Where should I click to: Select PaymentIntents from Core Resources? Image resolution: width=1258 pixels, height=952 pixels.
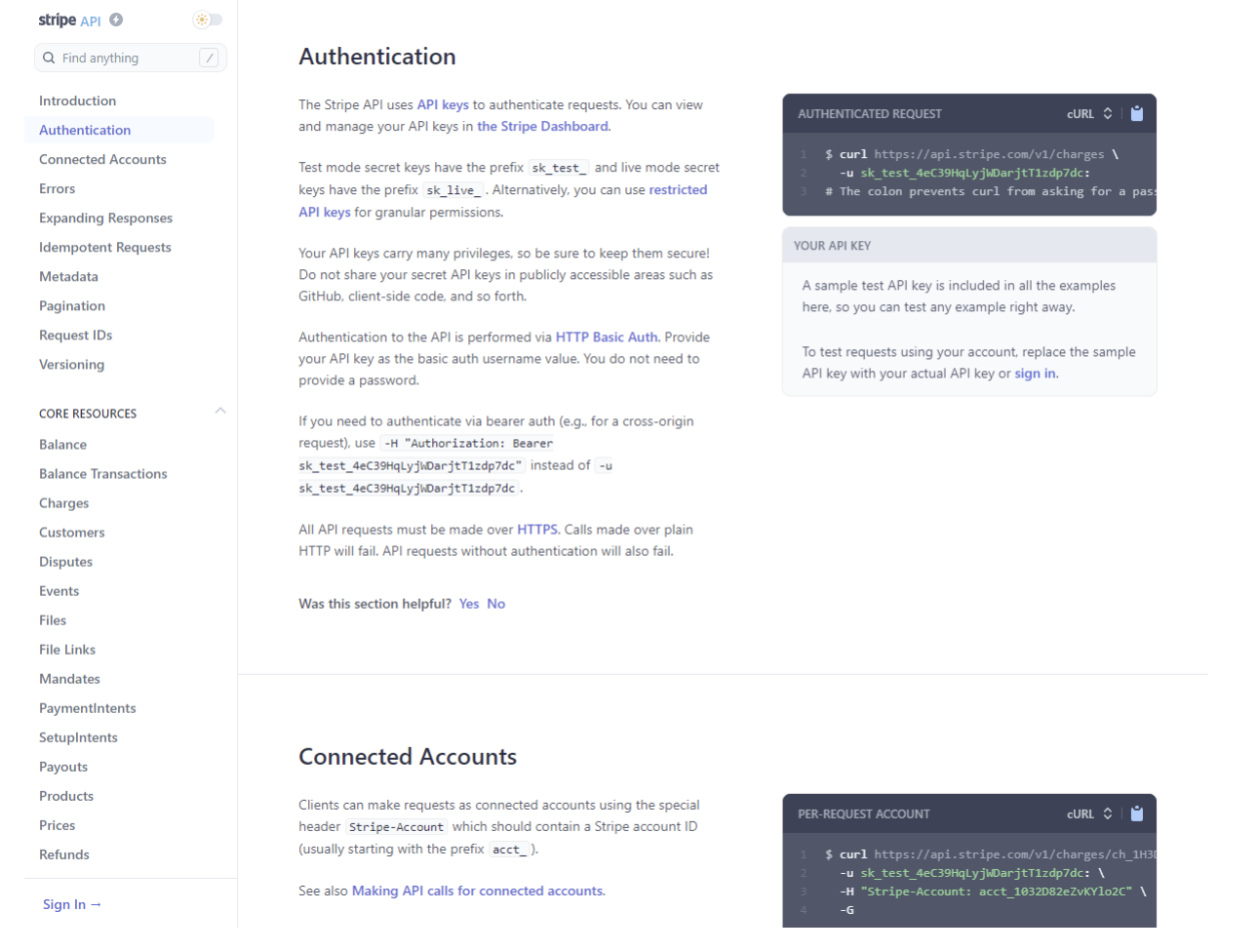(88, 708)
